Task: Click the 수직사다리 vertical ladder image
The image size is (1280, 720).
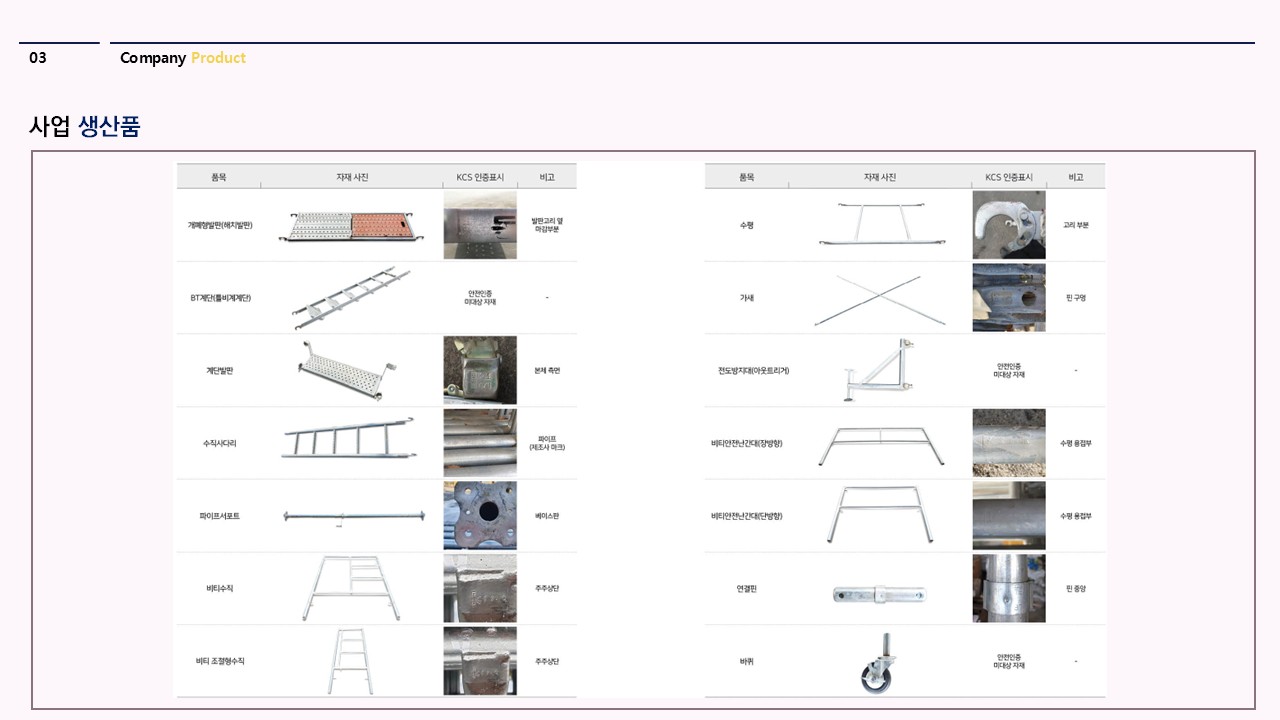Action: point(349,442)
